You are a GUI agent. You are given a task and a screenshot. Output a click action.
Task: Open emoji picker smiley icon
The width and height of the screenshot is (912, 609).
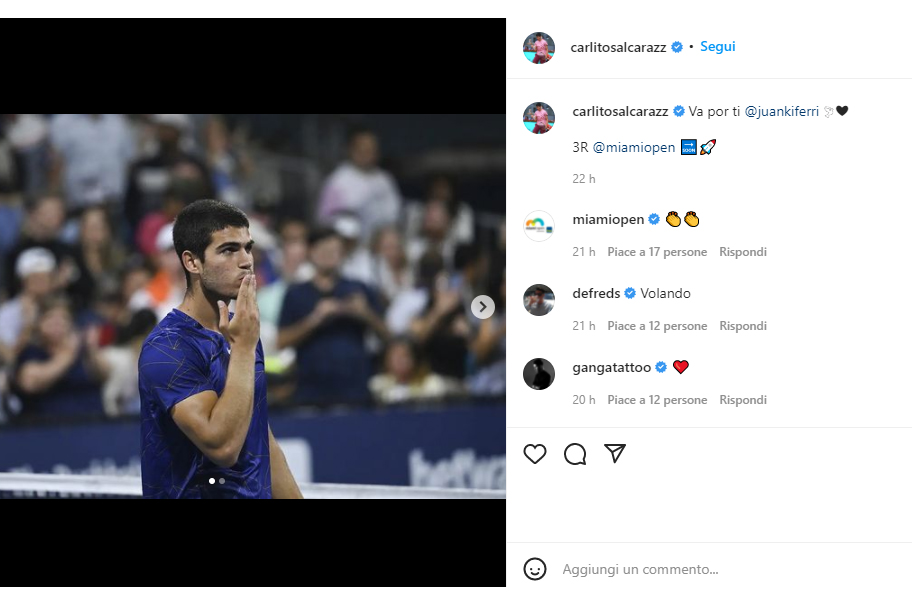[x=535, y=569]
